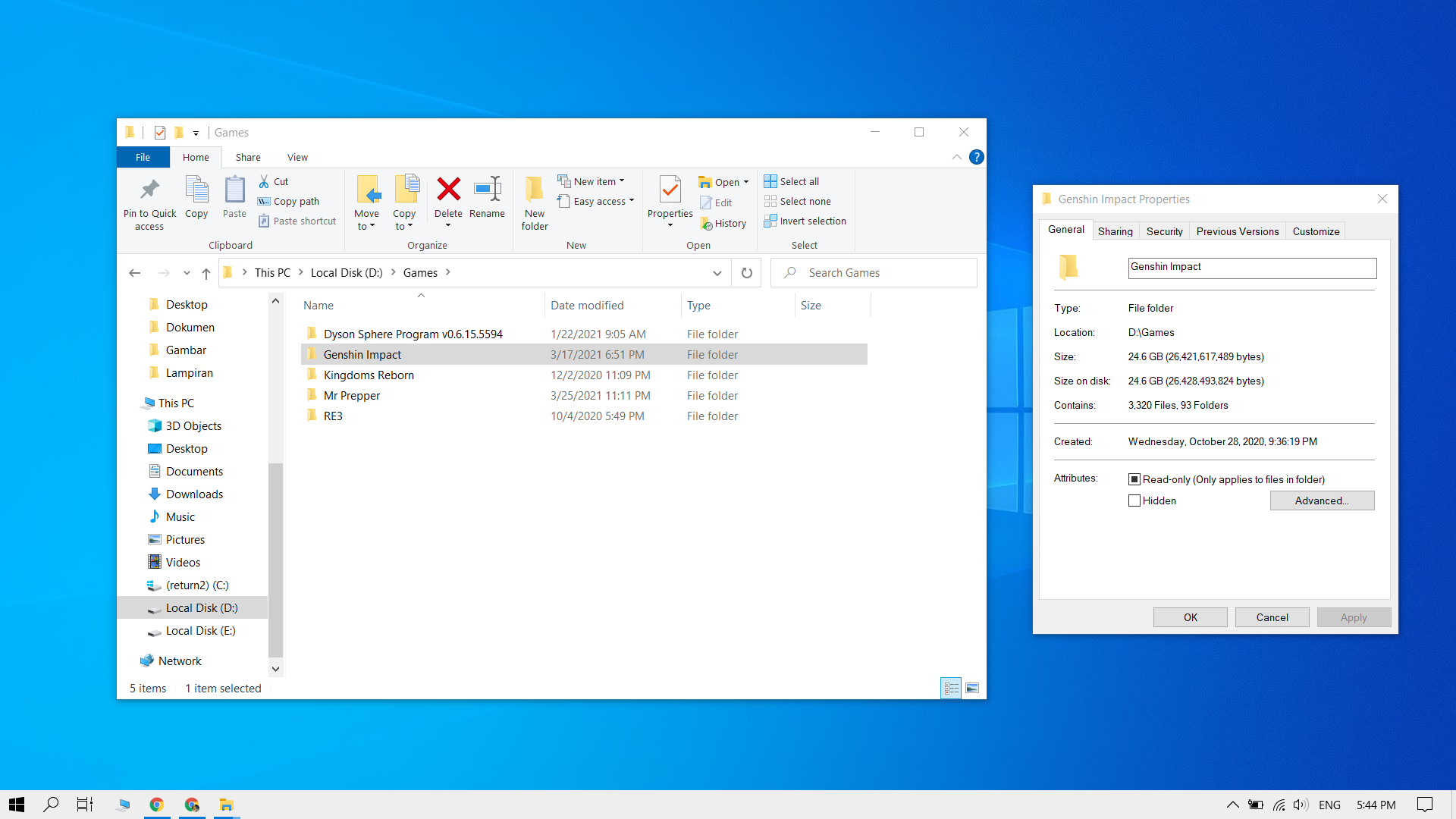Switch to the View ribbon tab
The height and width of the screenshot is (819, 1456).
(297, 157)
